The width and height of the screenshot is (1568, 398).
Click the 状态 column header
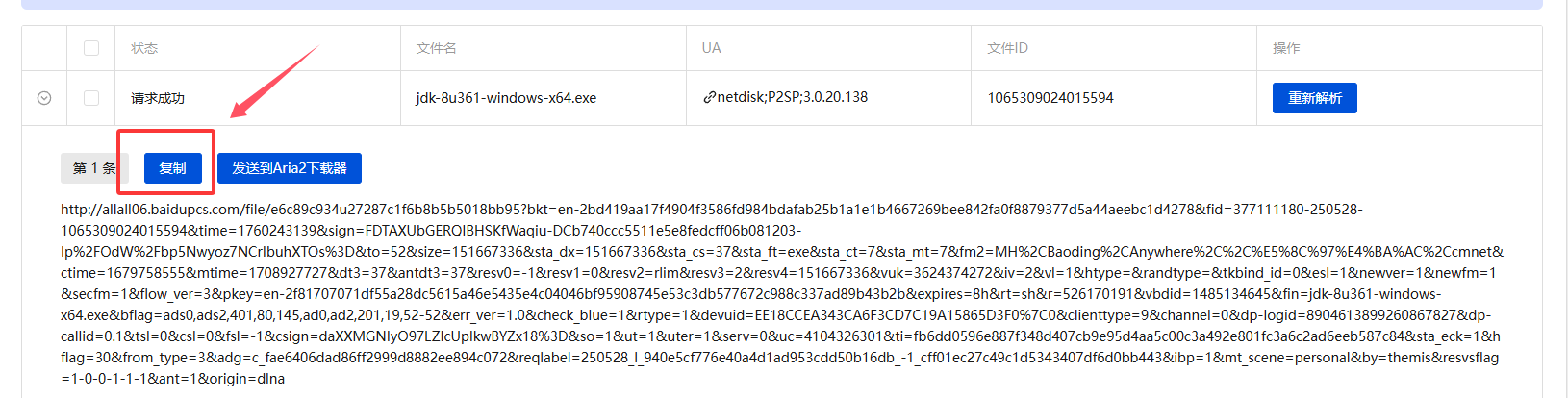click(144, 48)
